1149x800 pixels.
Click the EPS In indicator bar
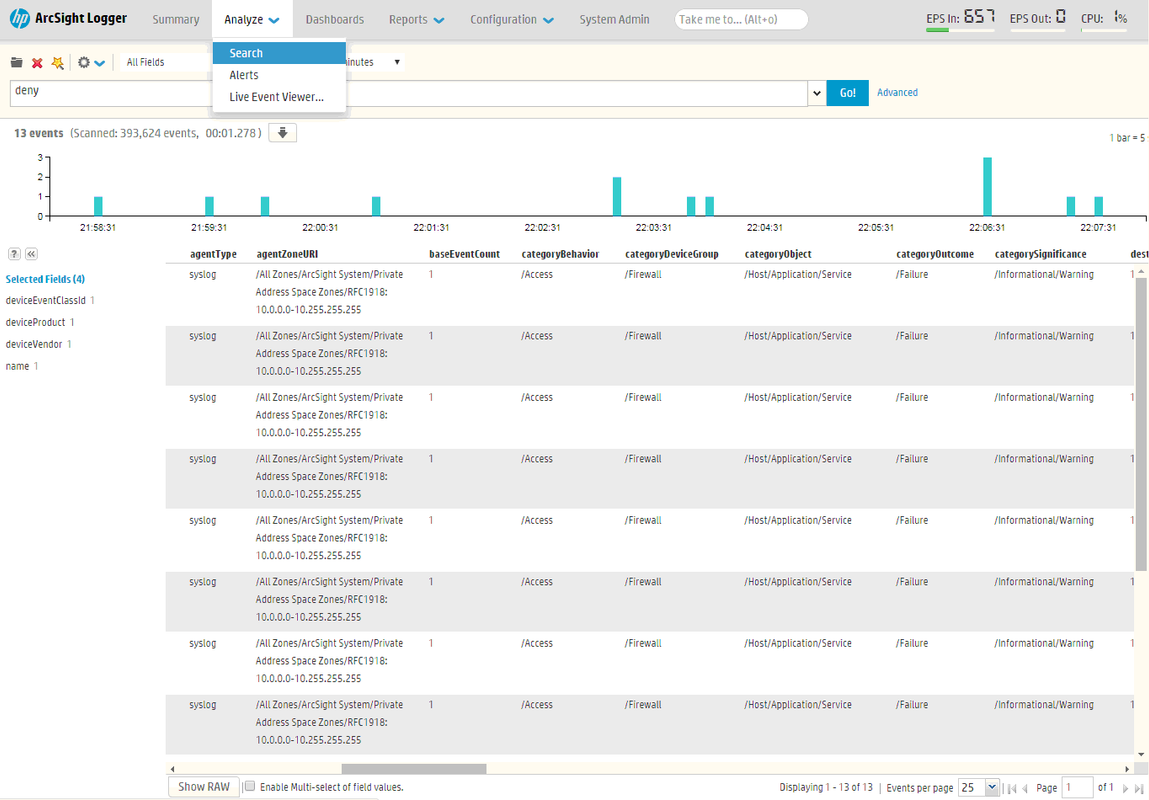click(x=960, y=30)
